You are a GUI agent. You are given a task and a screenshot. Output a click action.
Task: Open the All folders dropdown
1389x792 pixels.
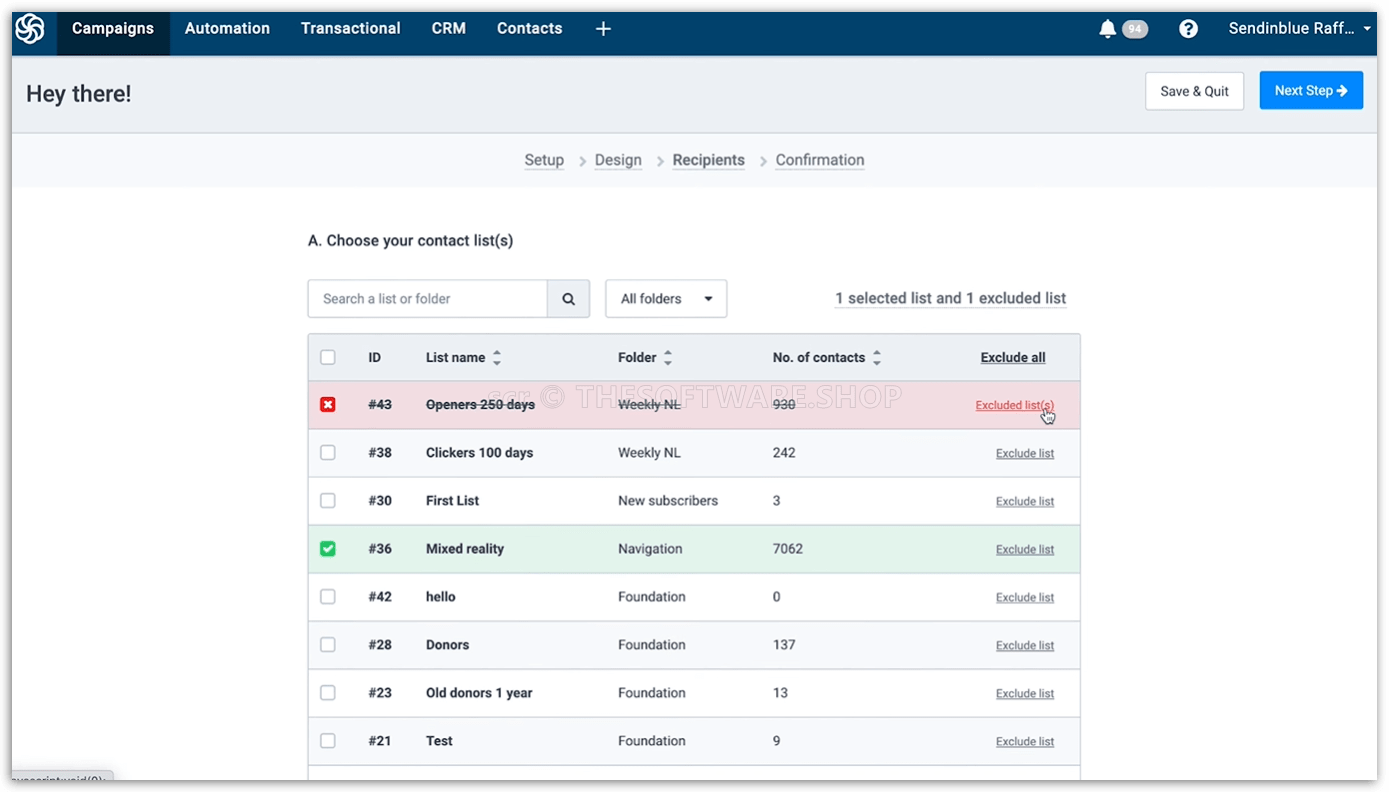(x=666, y=299)
